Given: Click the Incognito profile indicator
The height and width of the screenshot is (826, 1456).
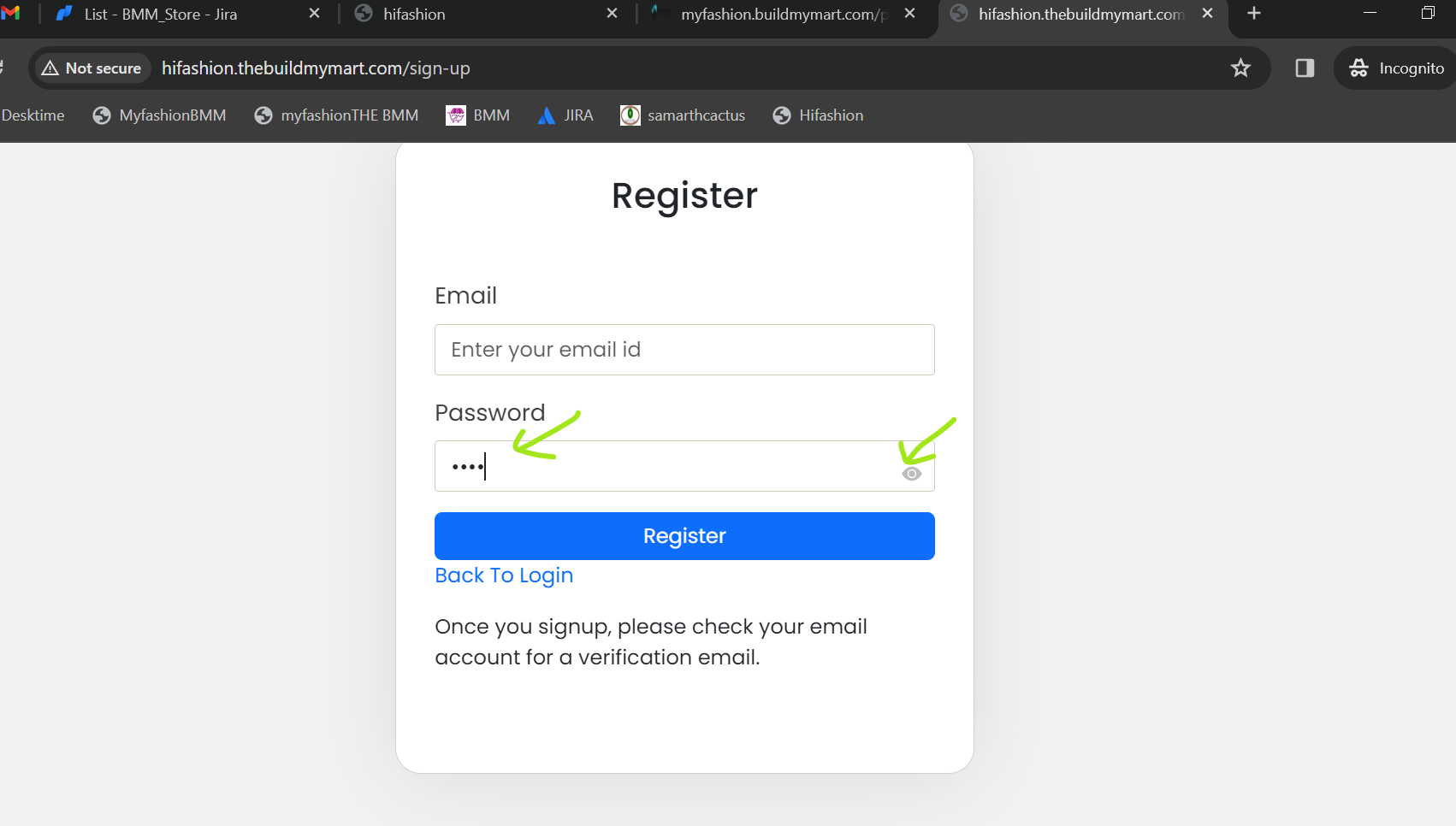Looking at the screenshot, I should tap(1396, 68).
